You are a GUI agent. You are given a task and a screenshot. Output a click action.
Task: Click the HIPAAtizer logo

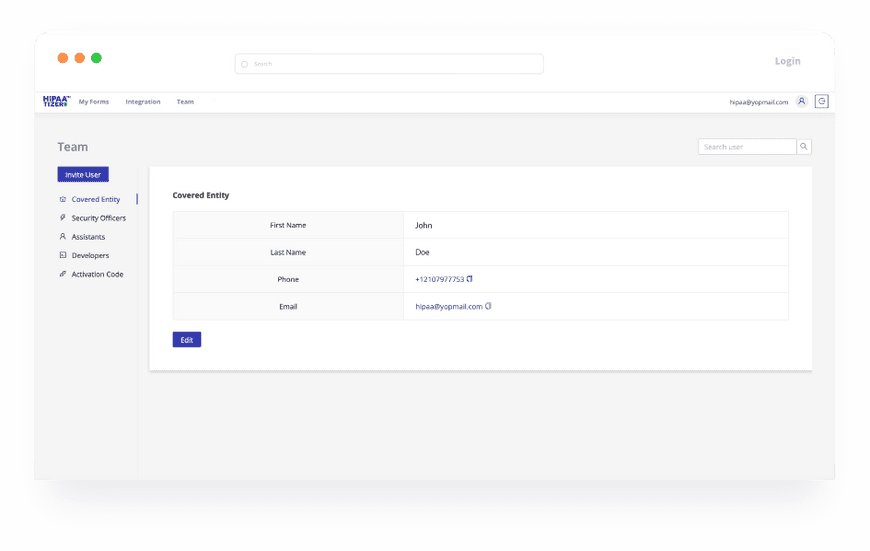point(56,101)
